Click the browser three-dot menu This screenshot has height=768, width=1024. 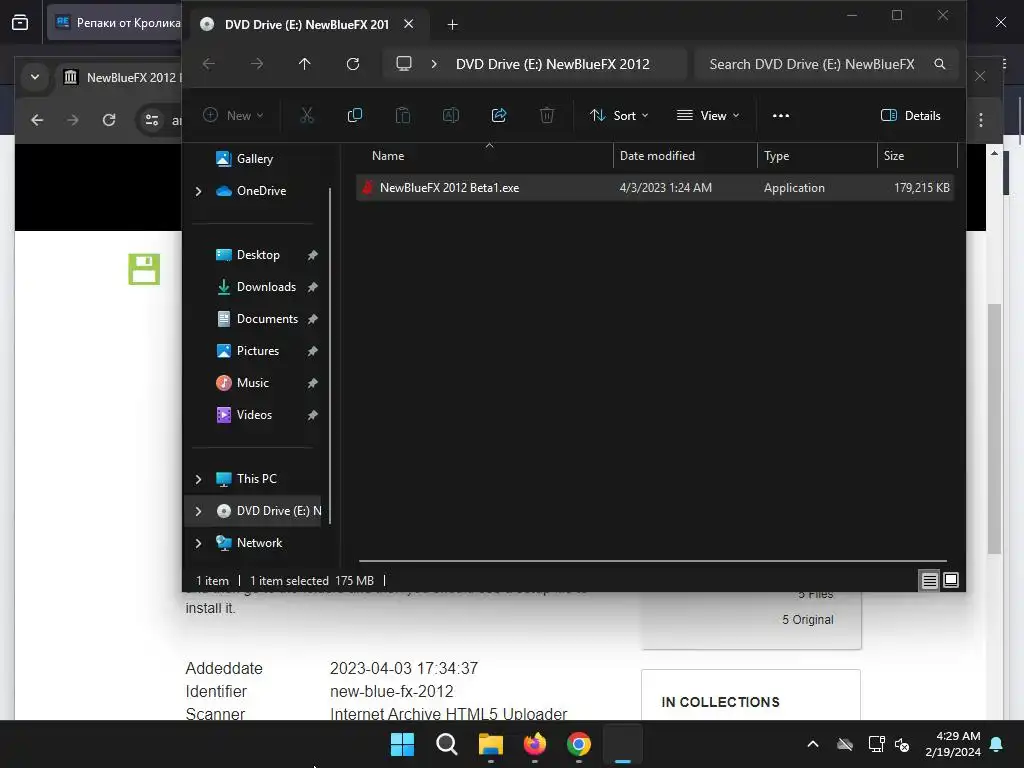coord(980,120)
